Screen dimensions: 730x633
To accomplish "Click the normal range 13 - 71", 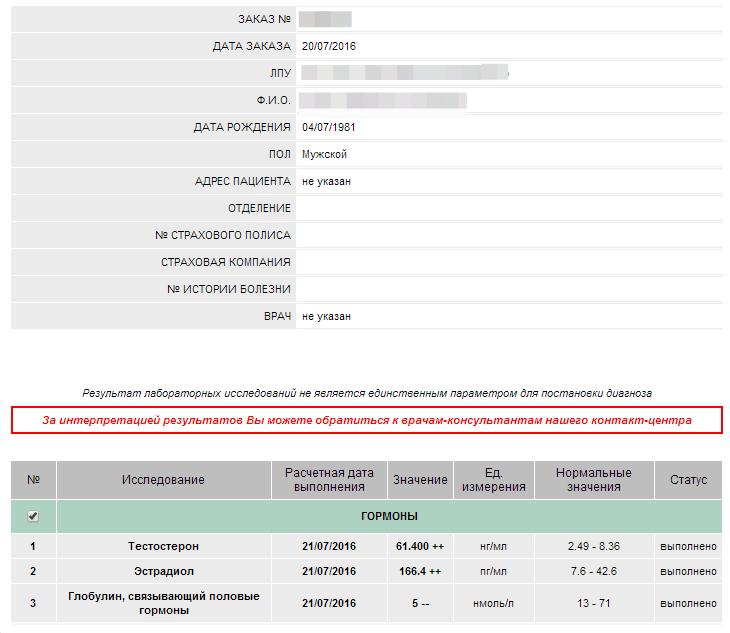I will [593, 603].
